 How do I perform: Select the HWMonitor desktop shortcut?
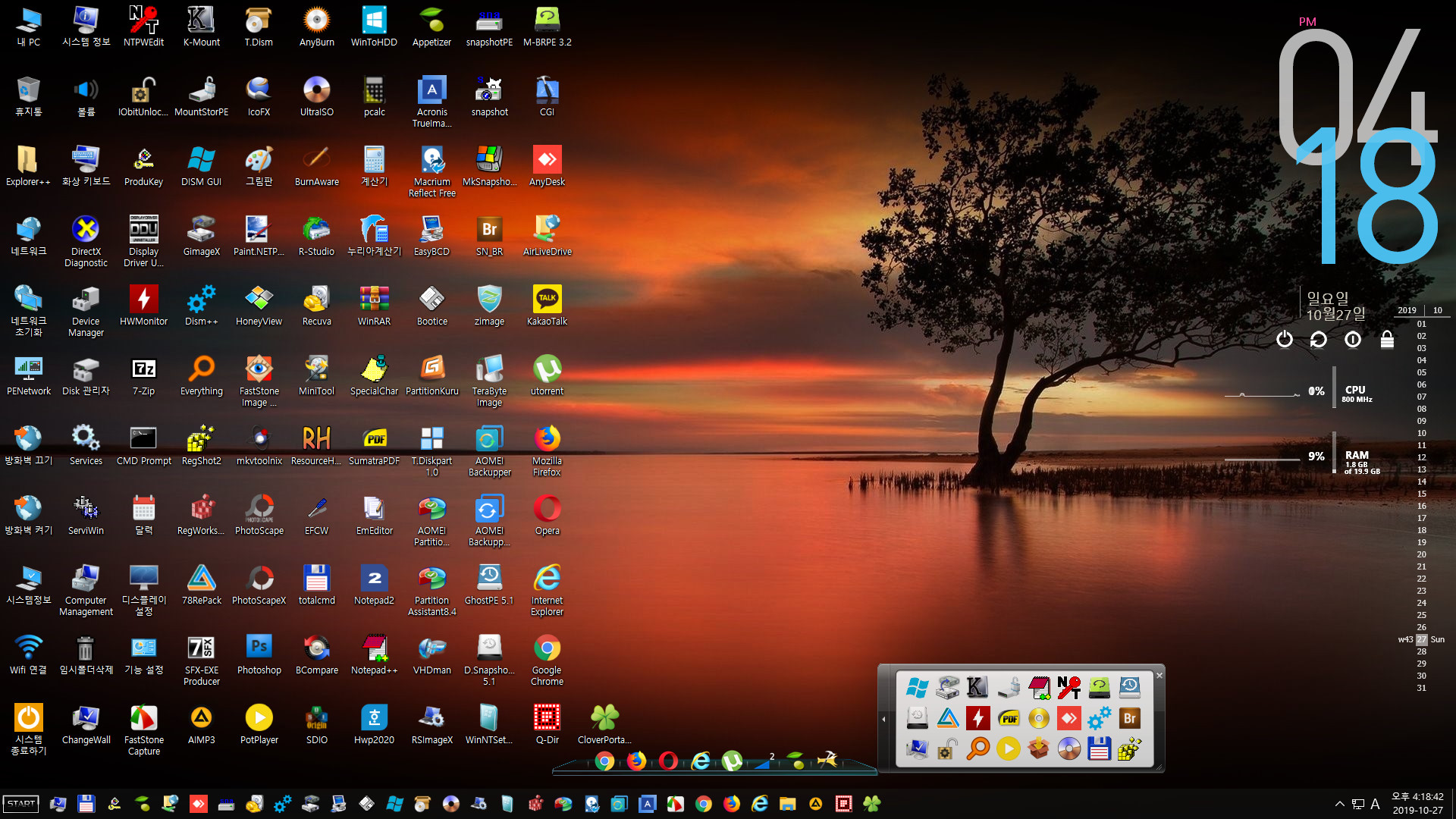tap(143, 306)
